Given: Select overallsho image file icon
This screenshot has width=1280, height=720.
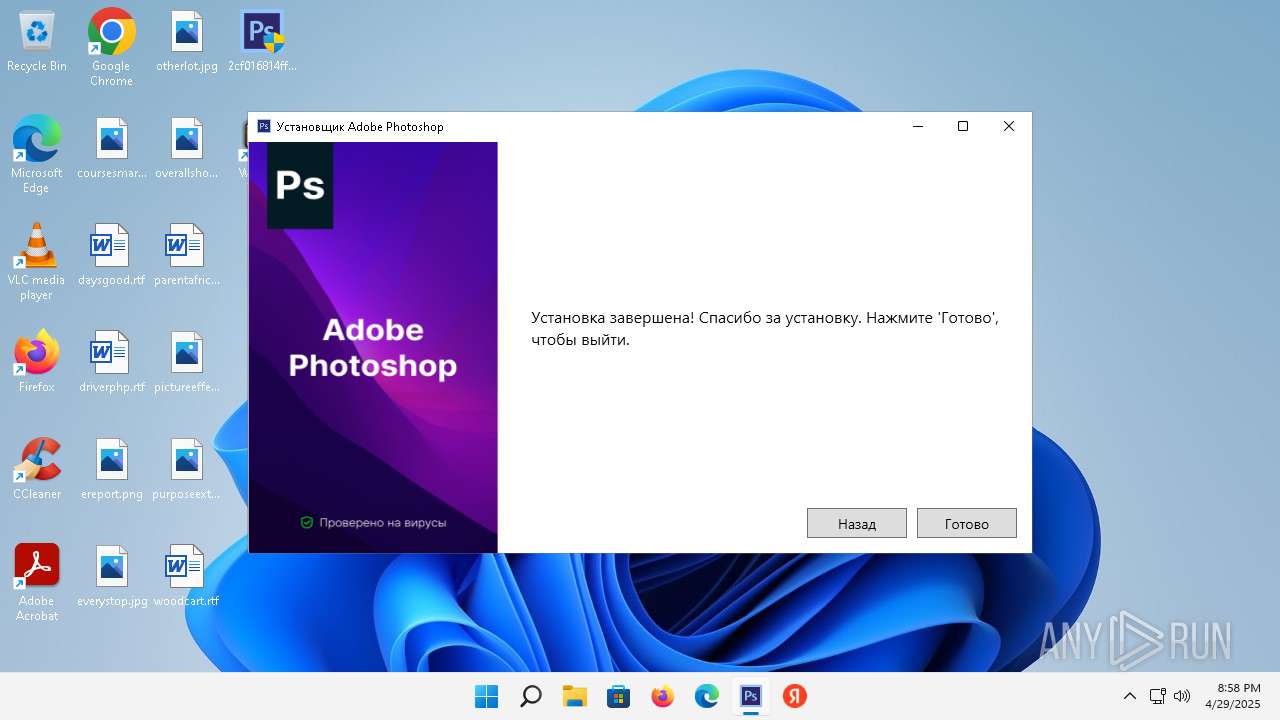Looking at the screenshot, I should (187, 149).
